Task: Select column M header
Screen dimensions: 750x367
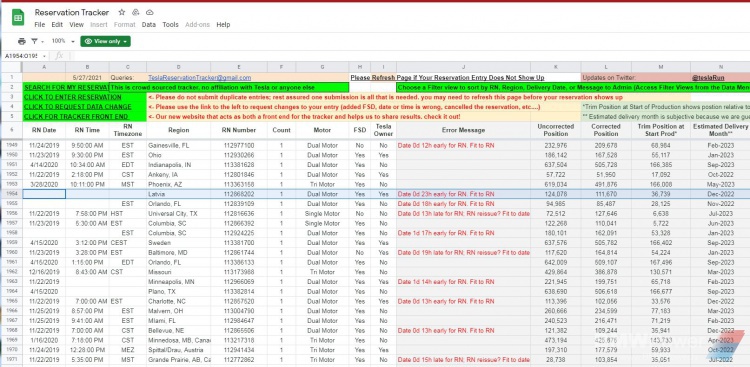Action: coord(661,67)
